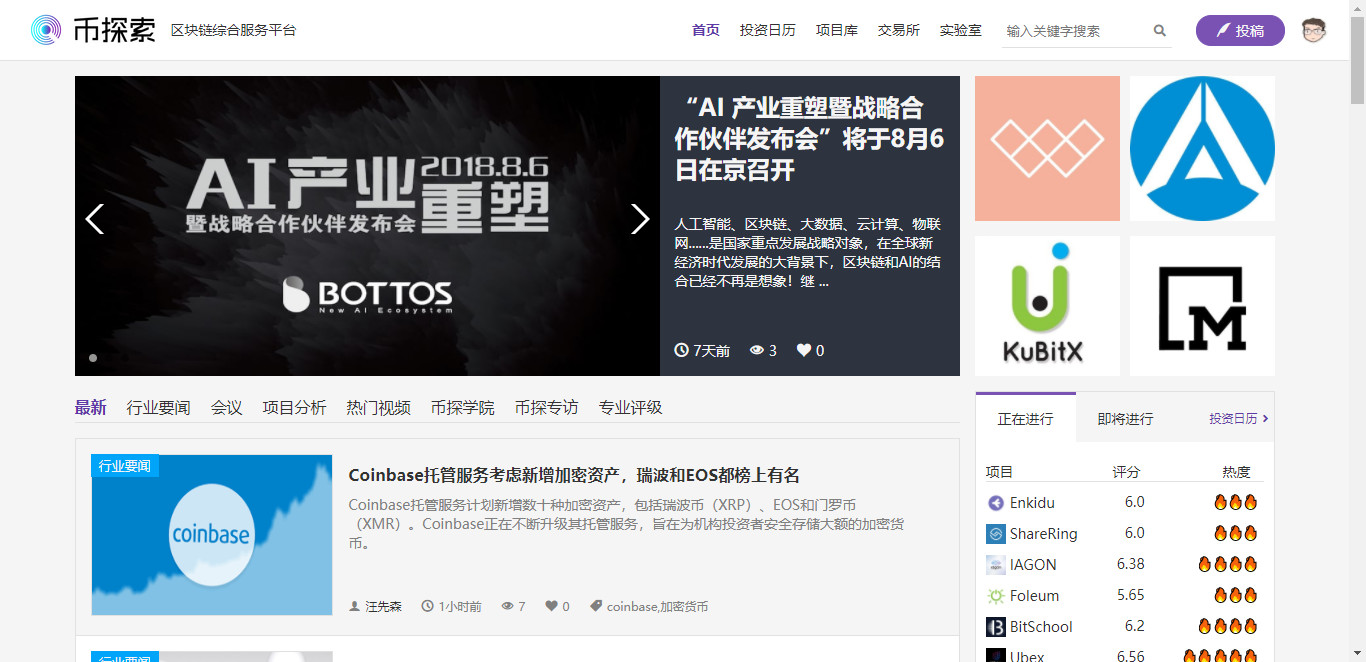
Task: Open the AI产业重塑 carousel headline
Action: coord(809,138)
